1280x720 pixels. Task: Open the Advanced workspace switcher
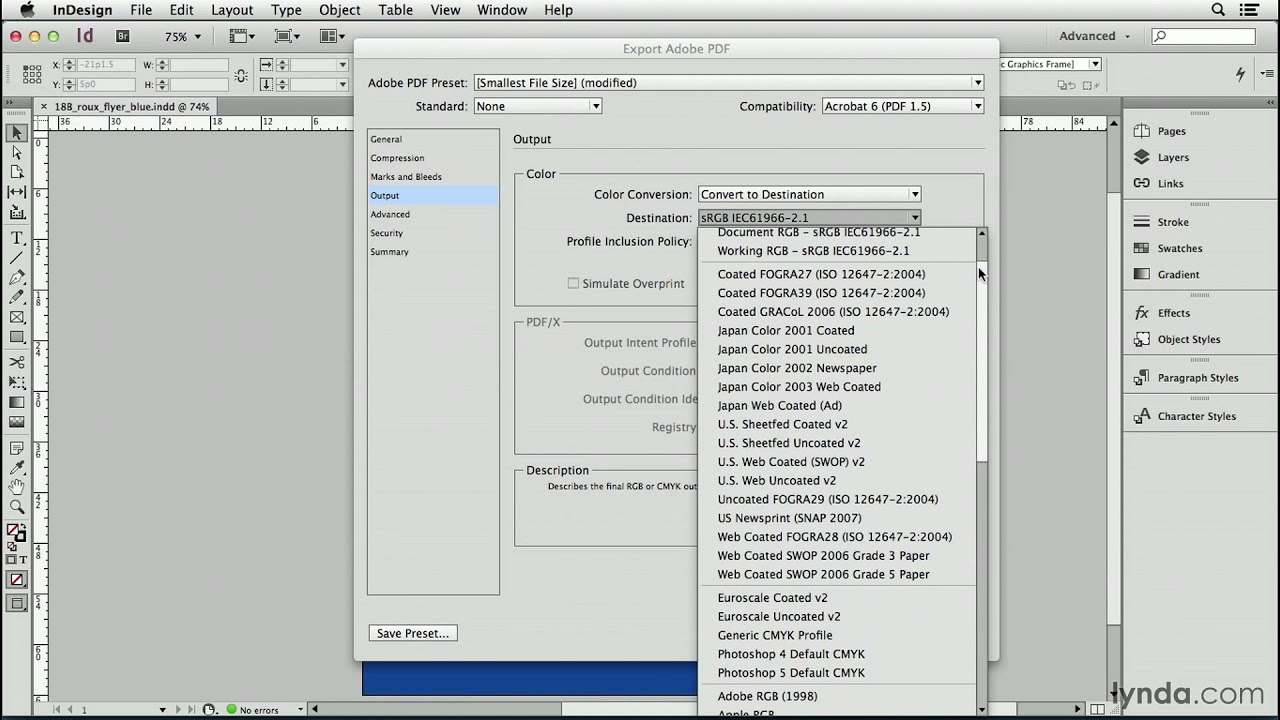click(1094, 36)
